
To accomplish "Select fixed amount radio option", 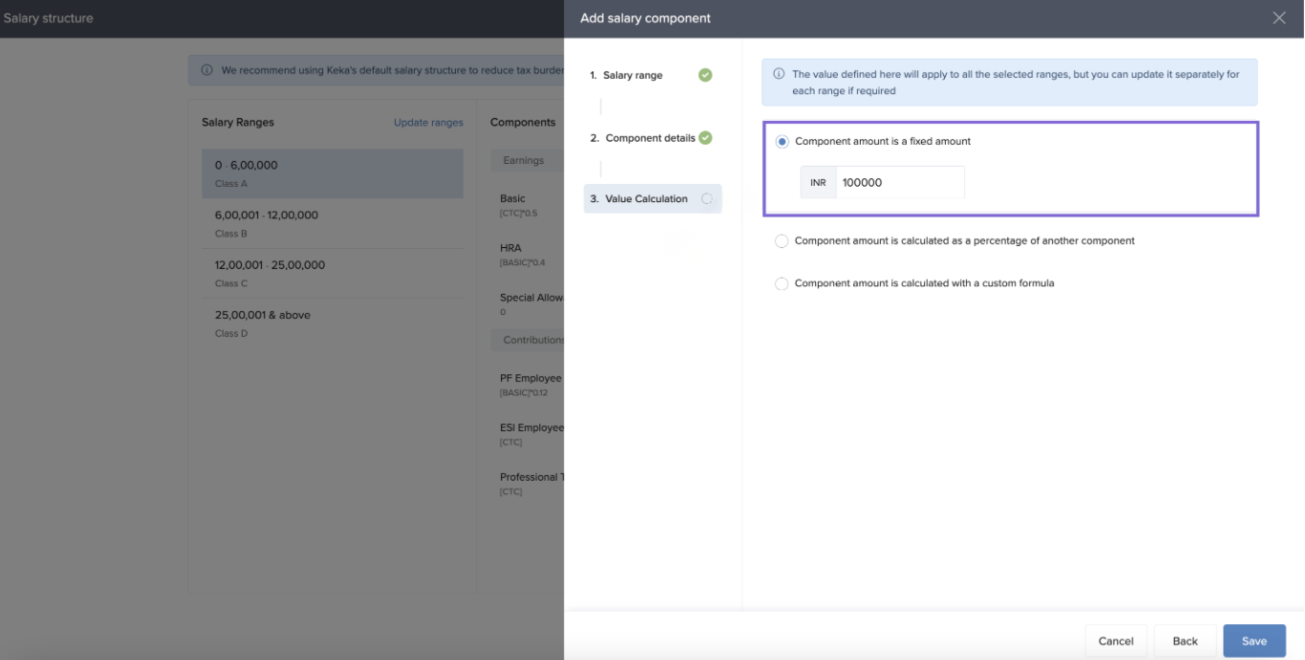I will click(x=782, y=142).
